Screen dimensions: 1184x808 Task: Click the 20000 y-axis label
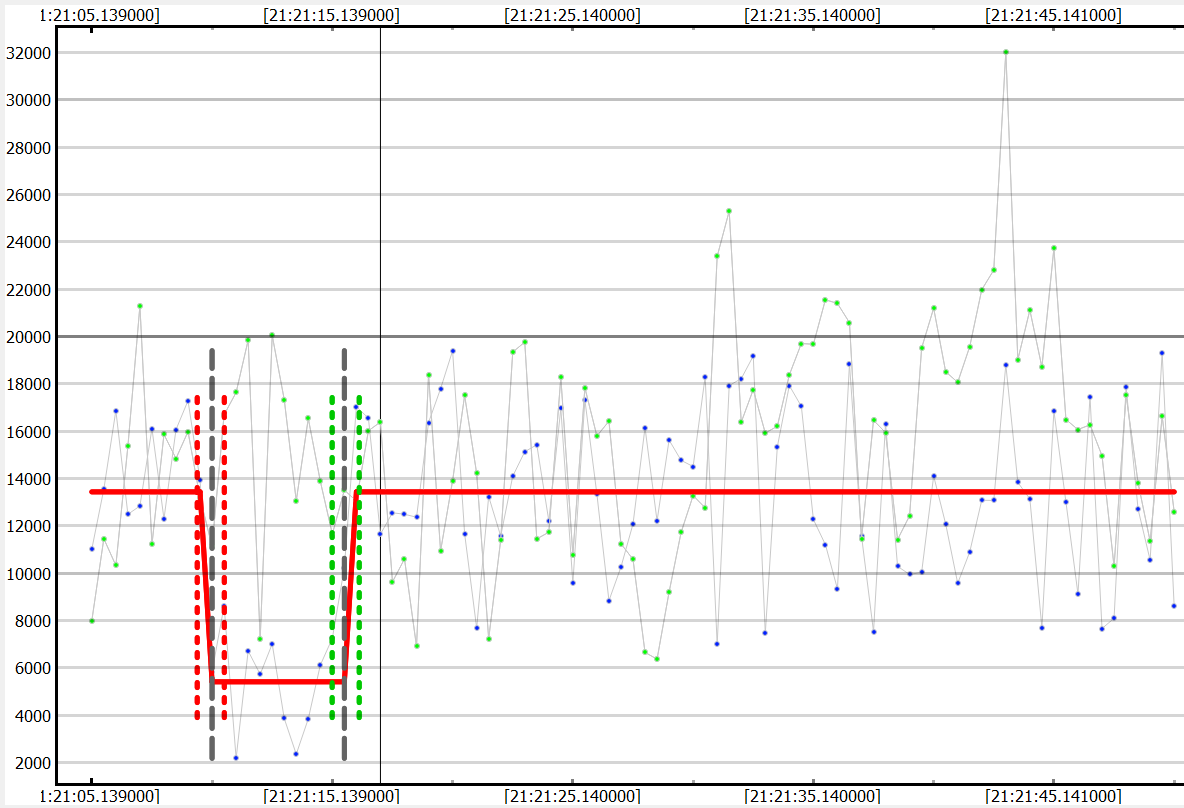click(29, 338)
